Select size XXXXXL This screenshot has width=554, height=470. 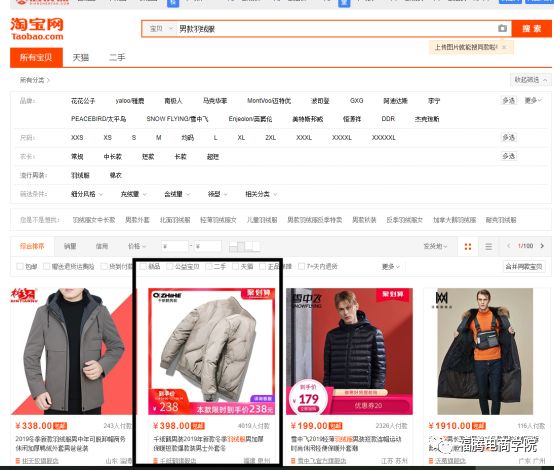pyautogui.click(x=384, y=137)
